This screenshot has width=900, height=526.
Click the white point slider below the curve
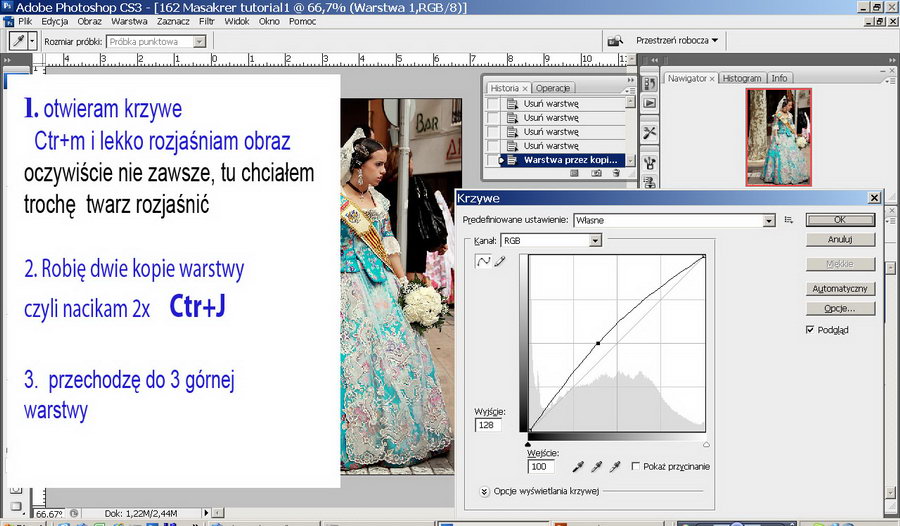(706, 443)
